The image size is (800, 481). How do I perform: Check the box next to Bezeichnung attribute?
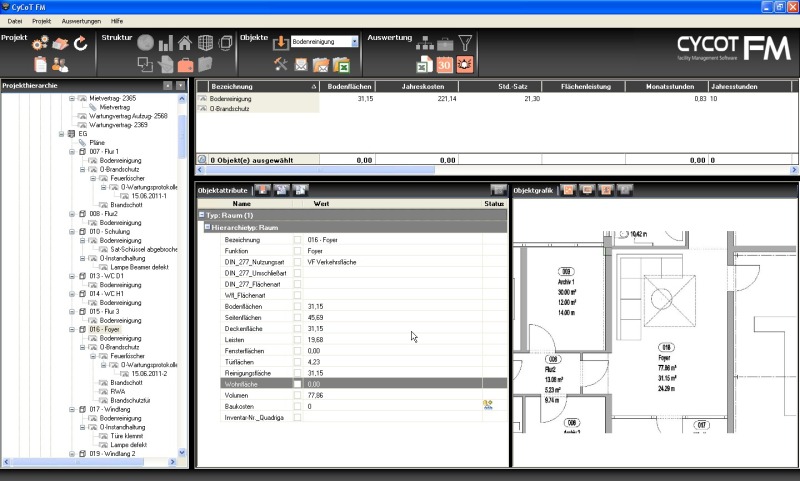(297, 240)
